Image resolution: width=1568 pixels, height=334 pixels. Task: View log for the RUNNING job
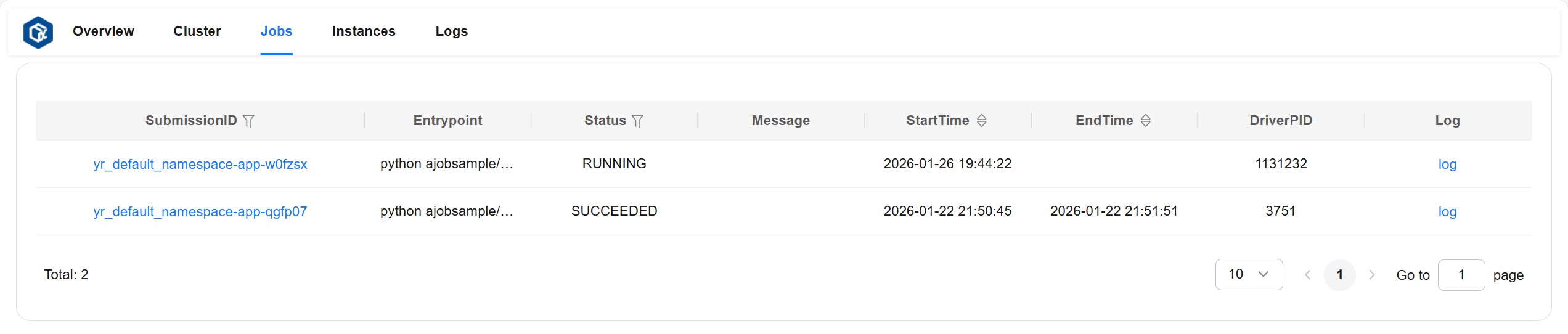[1447, 165]
